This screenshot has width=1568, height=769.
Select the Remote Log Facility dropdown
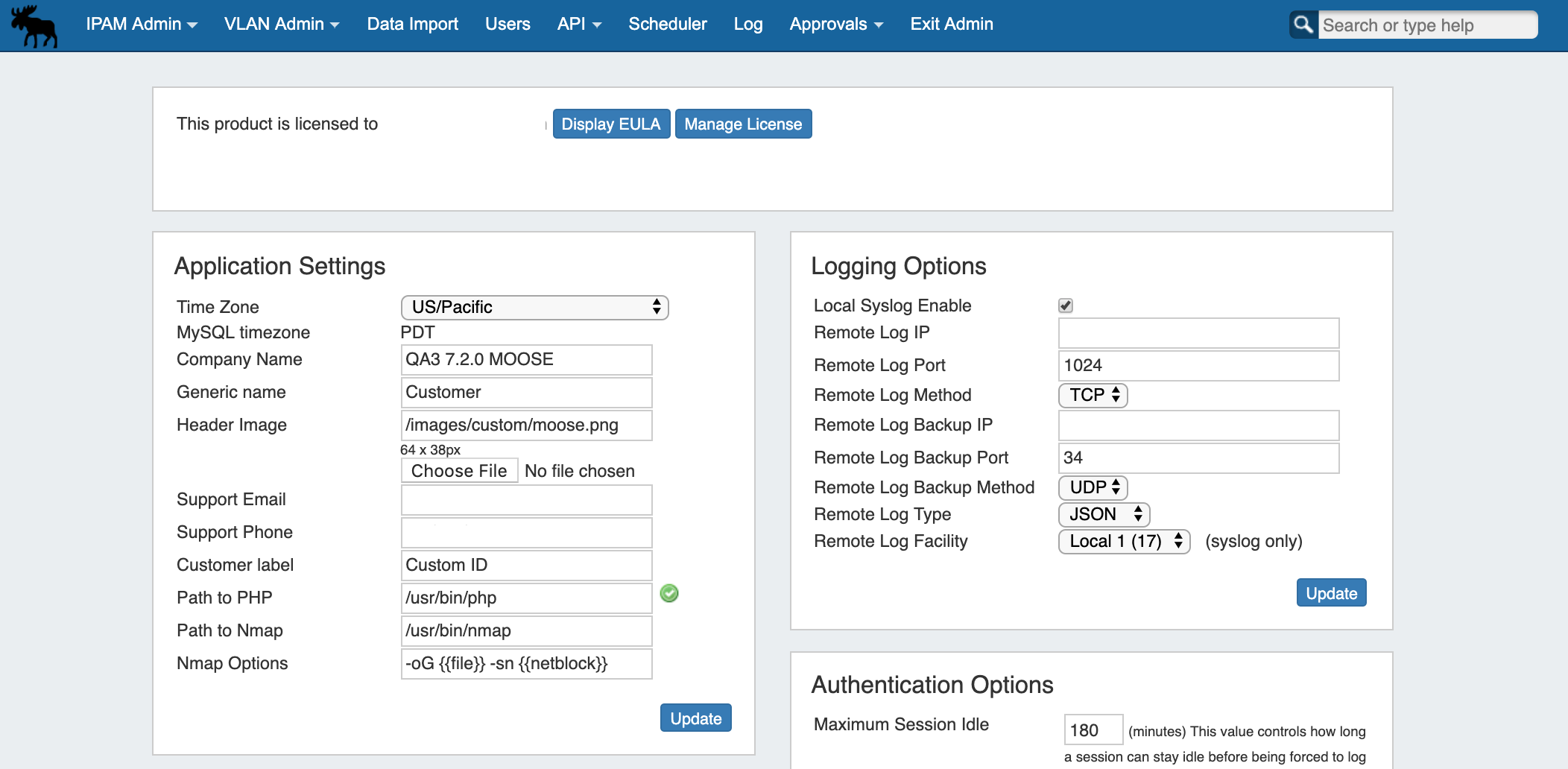1124,541
